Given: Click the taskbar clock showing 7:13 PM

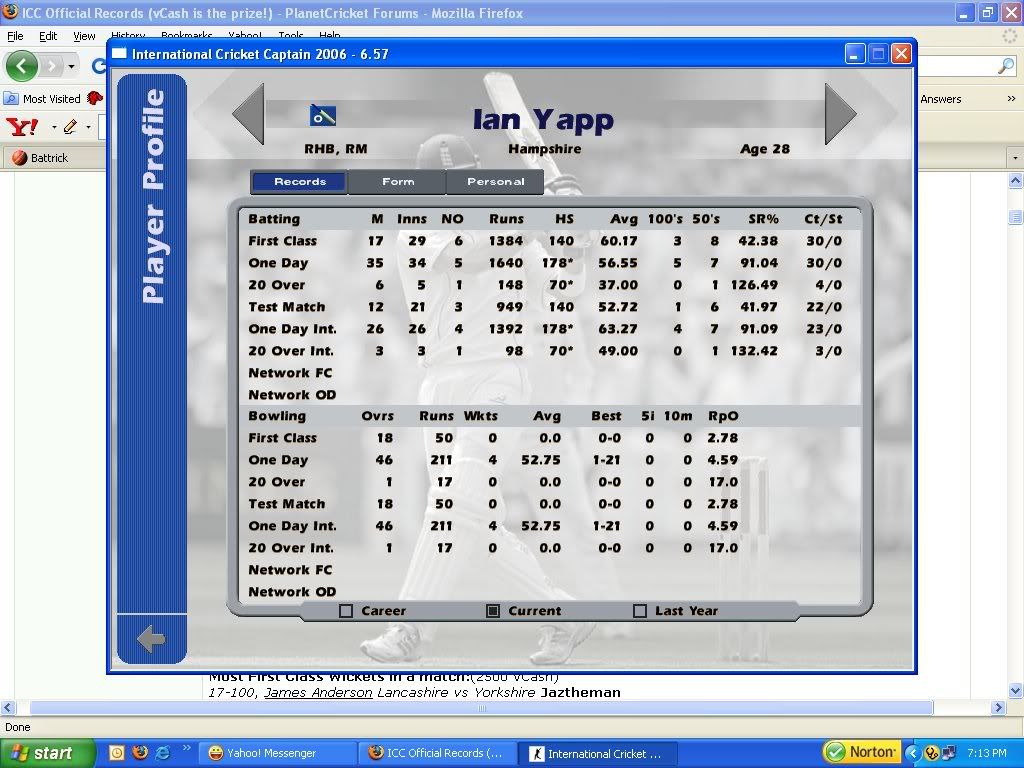Looking at the screenshot, I should click(987, 753).
